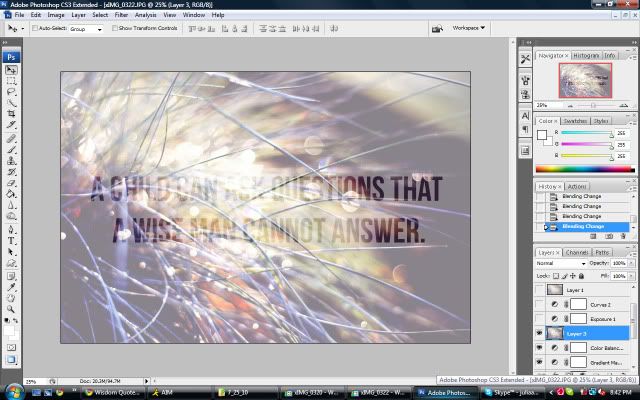This screenshot has height=400, width=640.
Task: Select the Notes tool
Action: [x=11, y=276]
